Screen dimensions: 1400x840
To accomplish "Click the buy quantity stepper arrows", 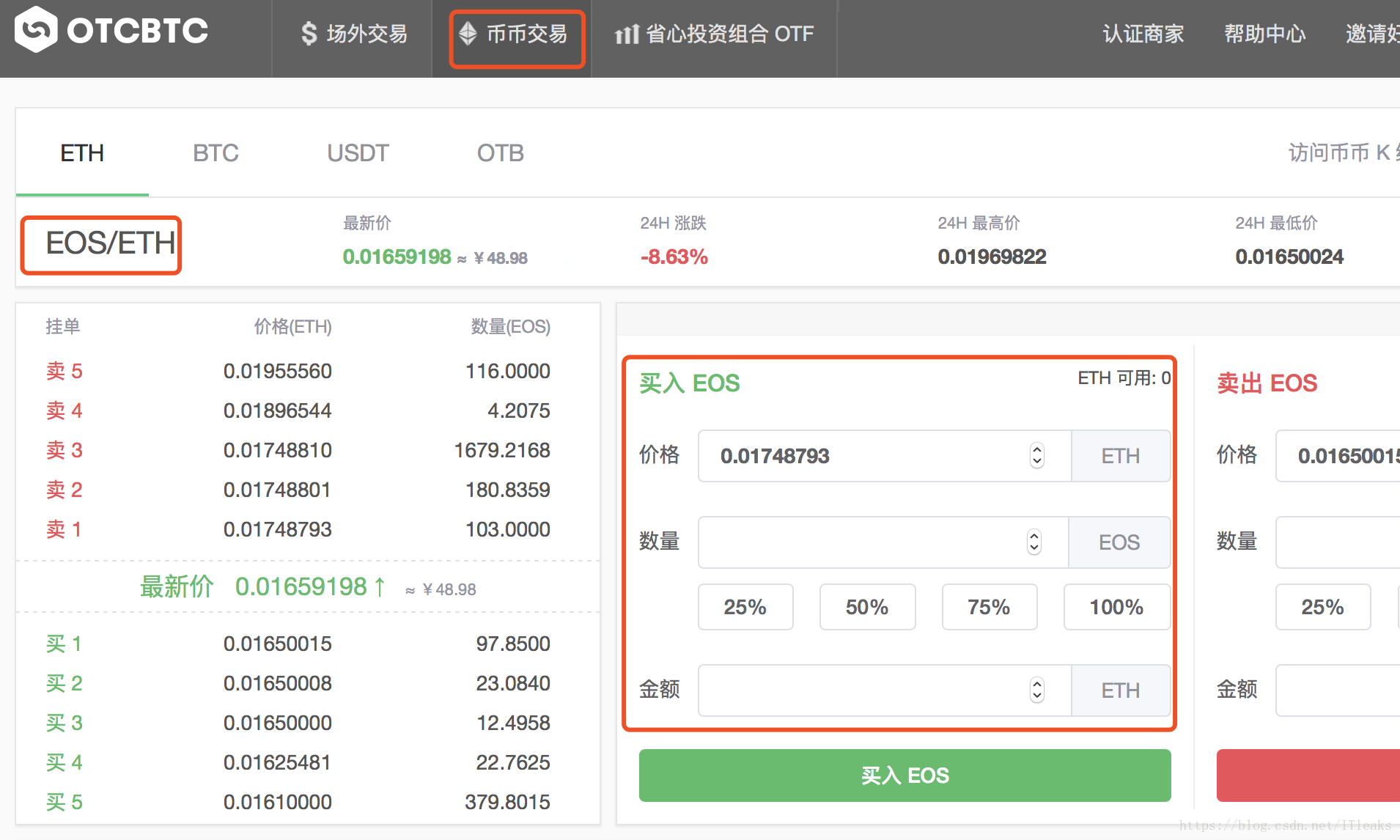I will point(1034,542).
